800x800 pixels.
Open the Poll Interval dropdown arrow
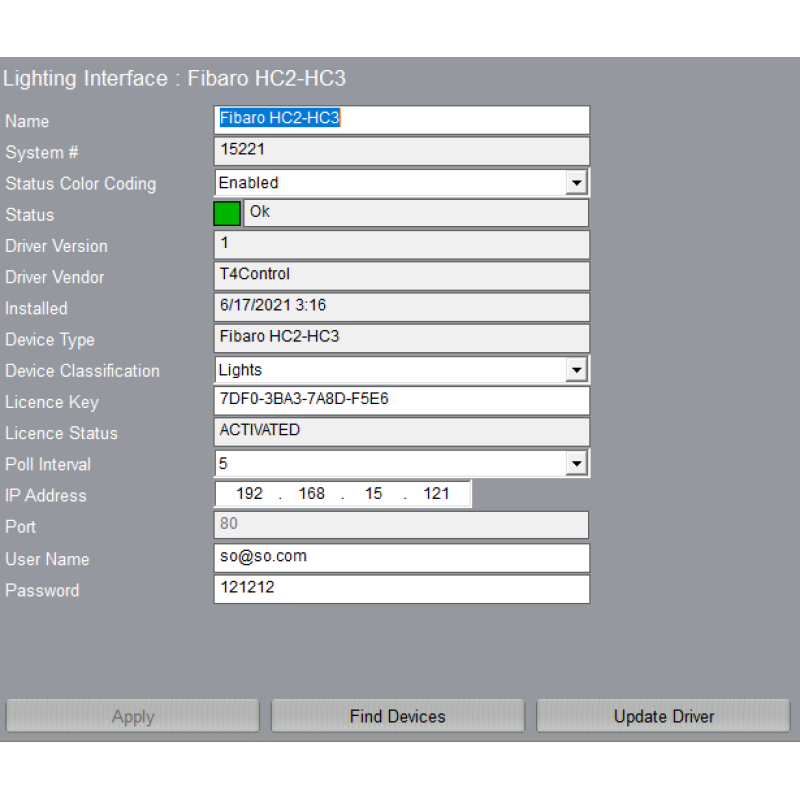tap(577, 463)
